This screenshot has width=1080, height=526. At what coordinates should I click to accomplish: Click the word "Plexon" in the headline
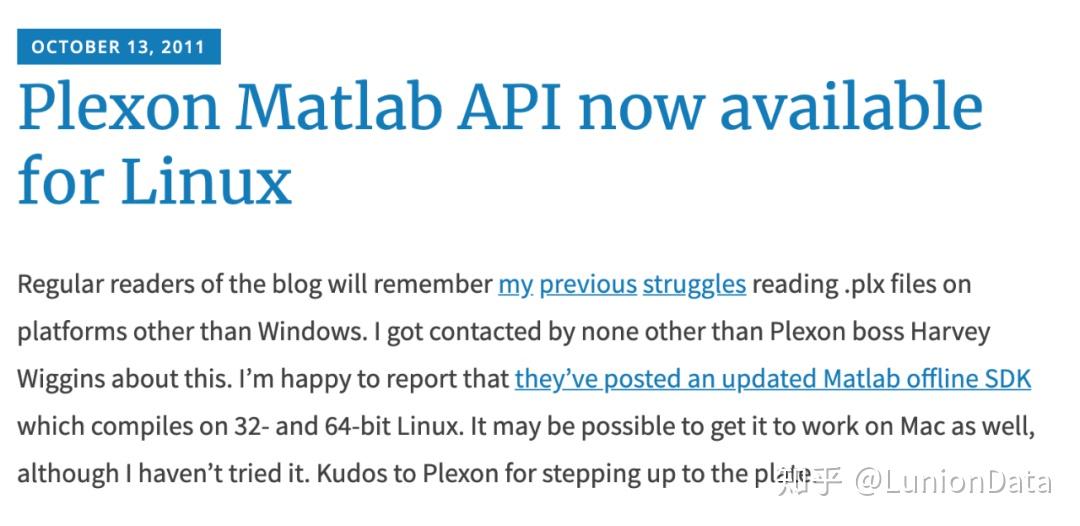pos(119,108)
